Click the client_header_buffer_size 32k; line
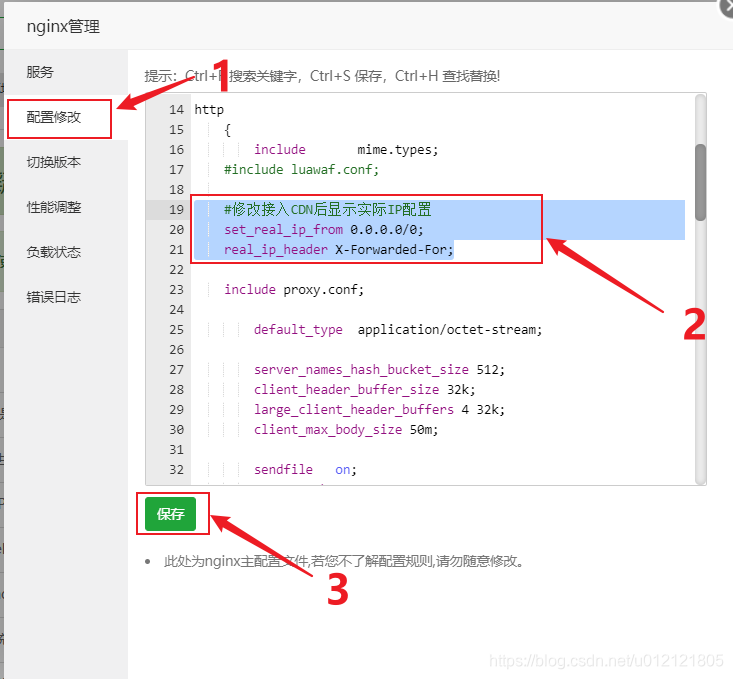The image size is (733, 679). (364, 390)
